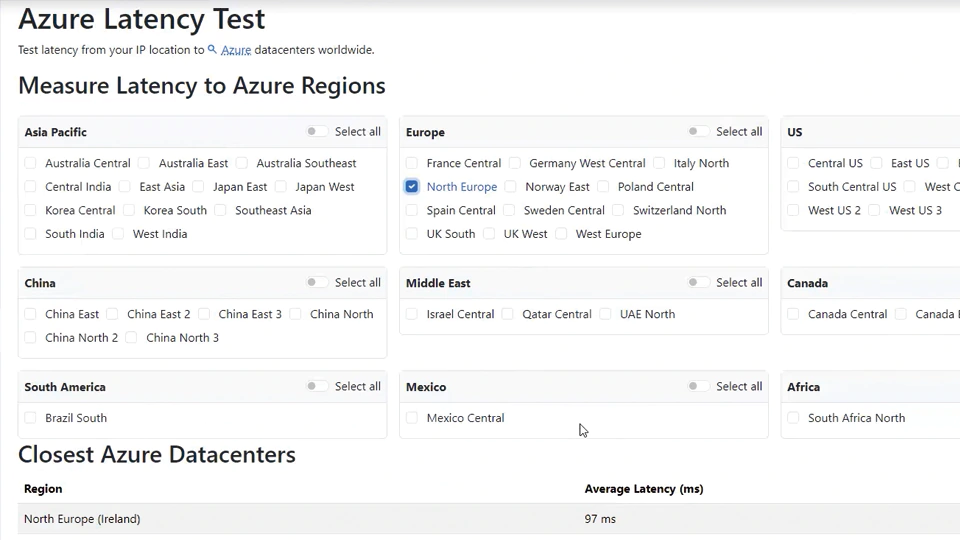Check the China East 2 checkbox
Viewport: 960px width, 540px height.
(112, 314)
